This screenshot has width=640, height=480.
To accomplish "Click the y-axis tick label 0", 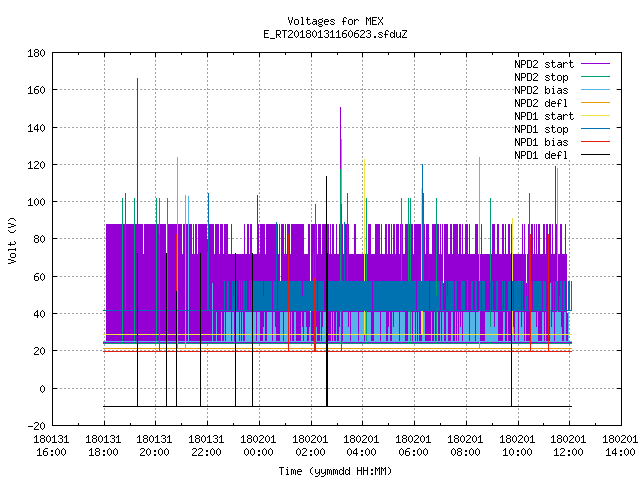I will [42, 389].
